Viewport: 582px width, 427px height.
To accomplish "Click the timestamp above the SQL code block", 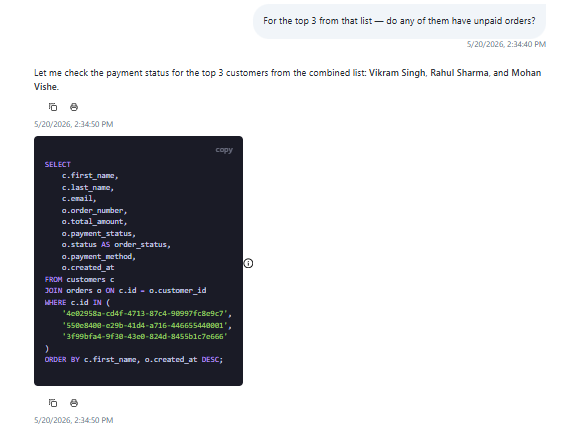I will (x=73, y=124).
